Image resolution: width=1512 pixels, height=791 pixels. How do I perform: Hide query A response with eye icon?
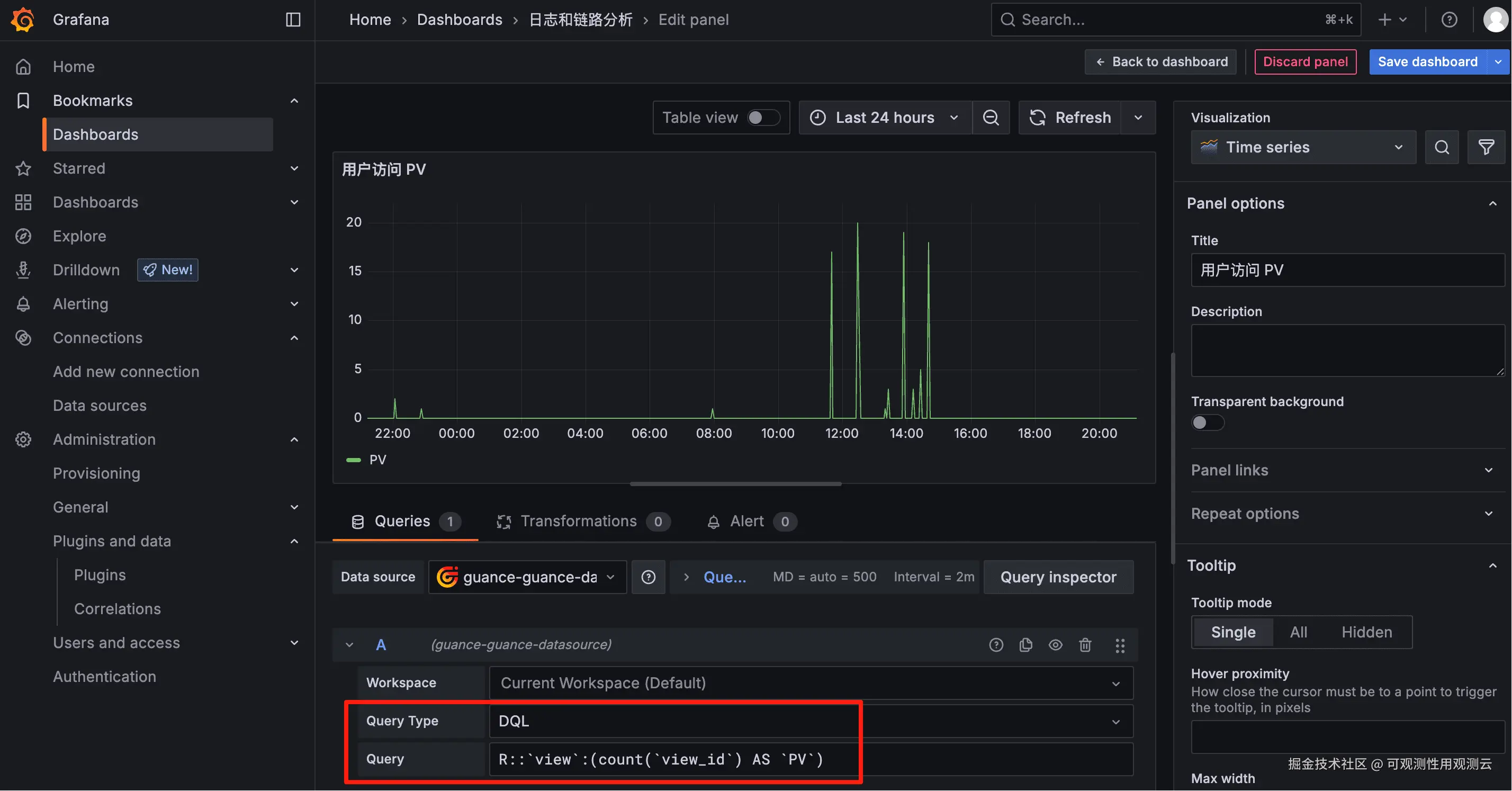coord(1055,645)
